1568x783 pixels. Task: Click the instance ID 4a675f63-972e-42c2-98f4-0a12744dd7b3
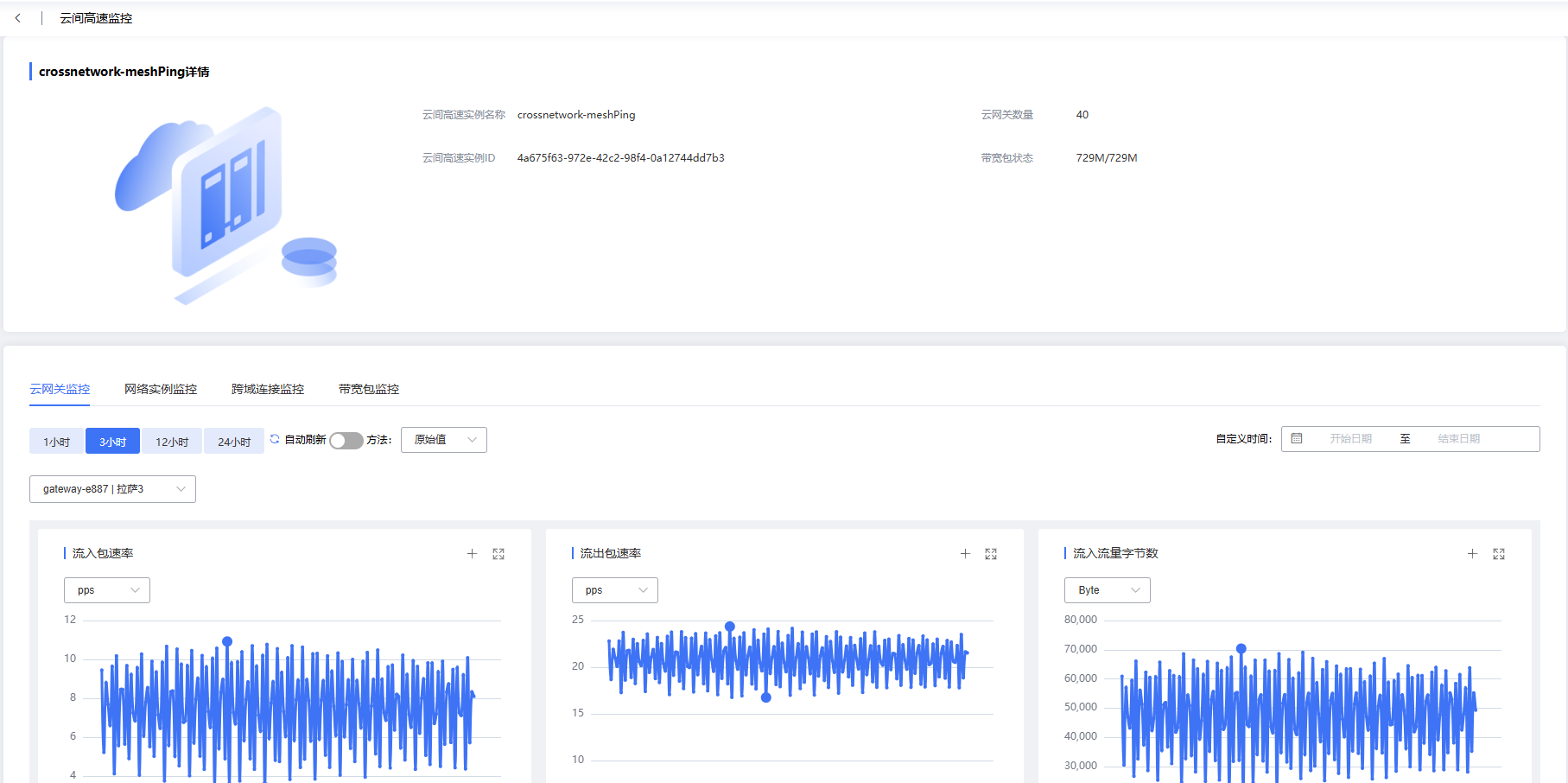coord(621,158)
